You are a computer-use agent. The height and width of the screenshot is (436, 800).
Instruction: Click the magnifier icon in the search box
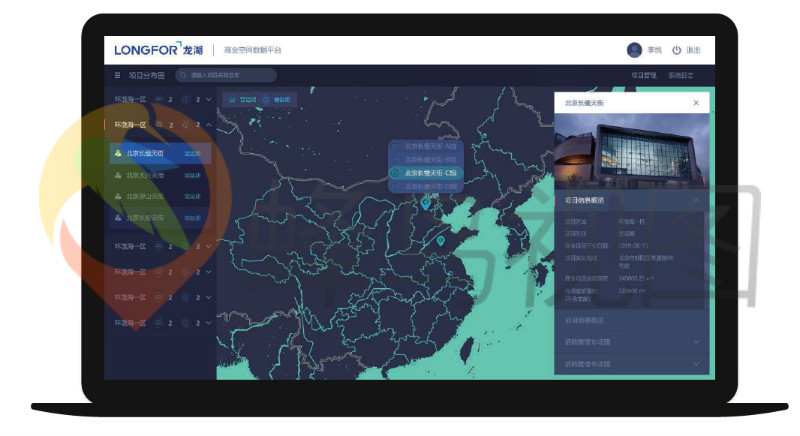click(183, 75)
